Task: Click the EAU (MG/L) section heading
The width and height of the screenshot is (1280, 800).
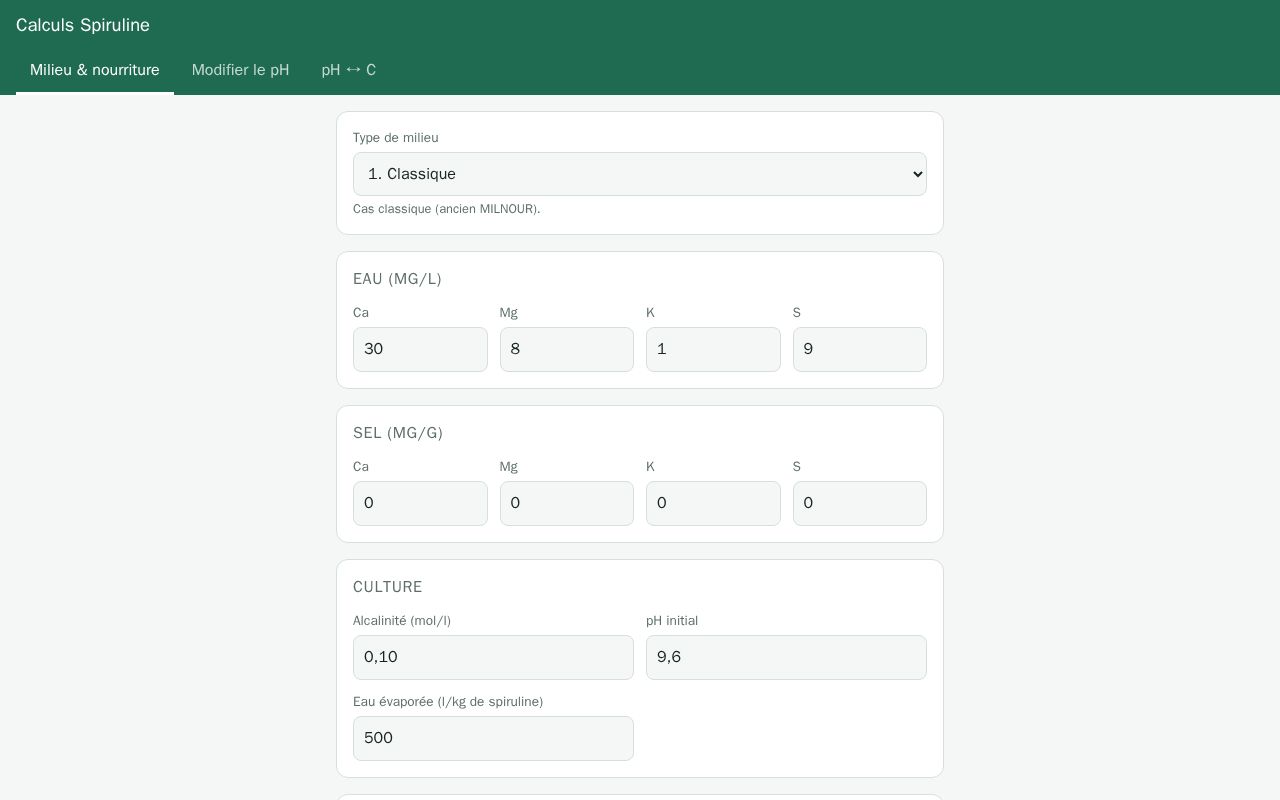Action: [397, 279]
